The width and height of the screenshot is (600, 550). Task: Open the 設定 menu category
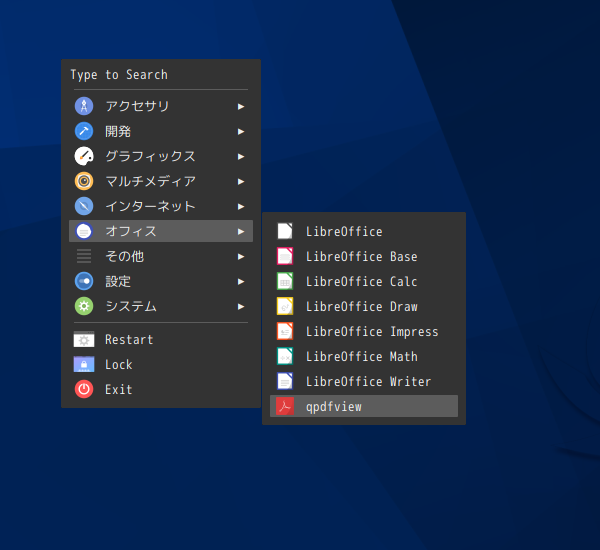(x=161, y=281)
